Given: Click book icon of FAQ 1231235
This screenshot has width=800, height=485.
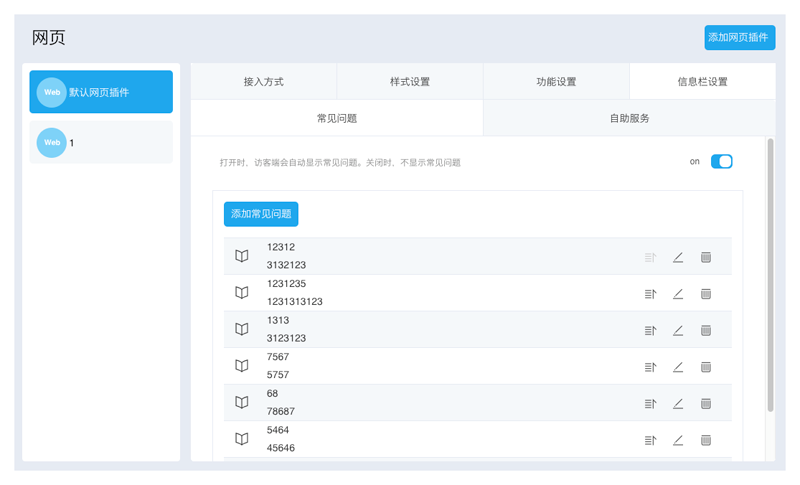Looking at the screenshot, I should tap(242, 293).
